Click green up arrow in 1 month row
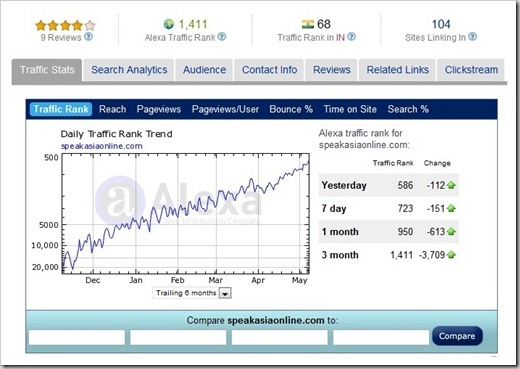 [451, 231]
